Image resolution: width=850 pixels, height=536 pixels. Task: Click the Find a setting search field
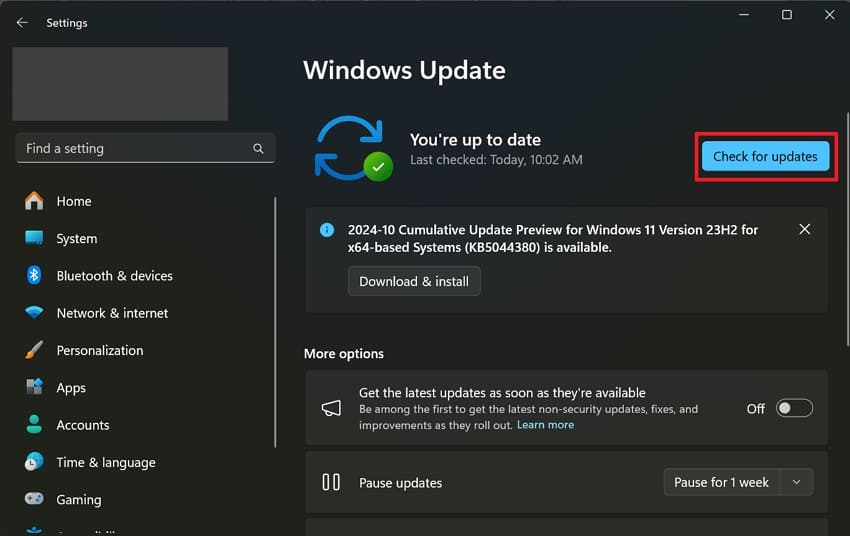click(x=145, y=148)
